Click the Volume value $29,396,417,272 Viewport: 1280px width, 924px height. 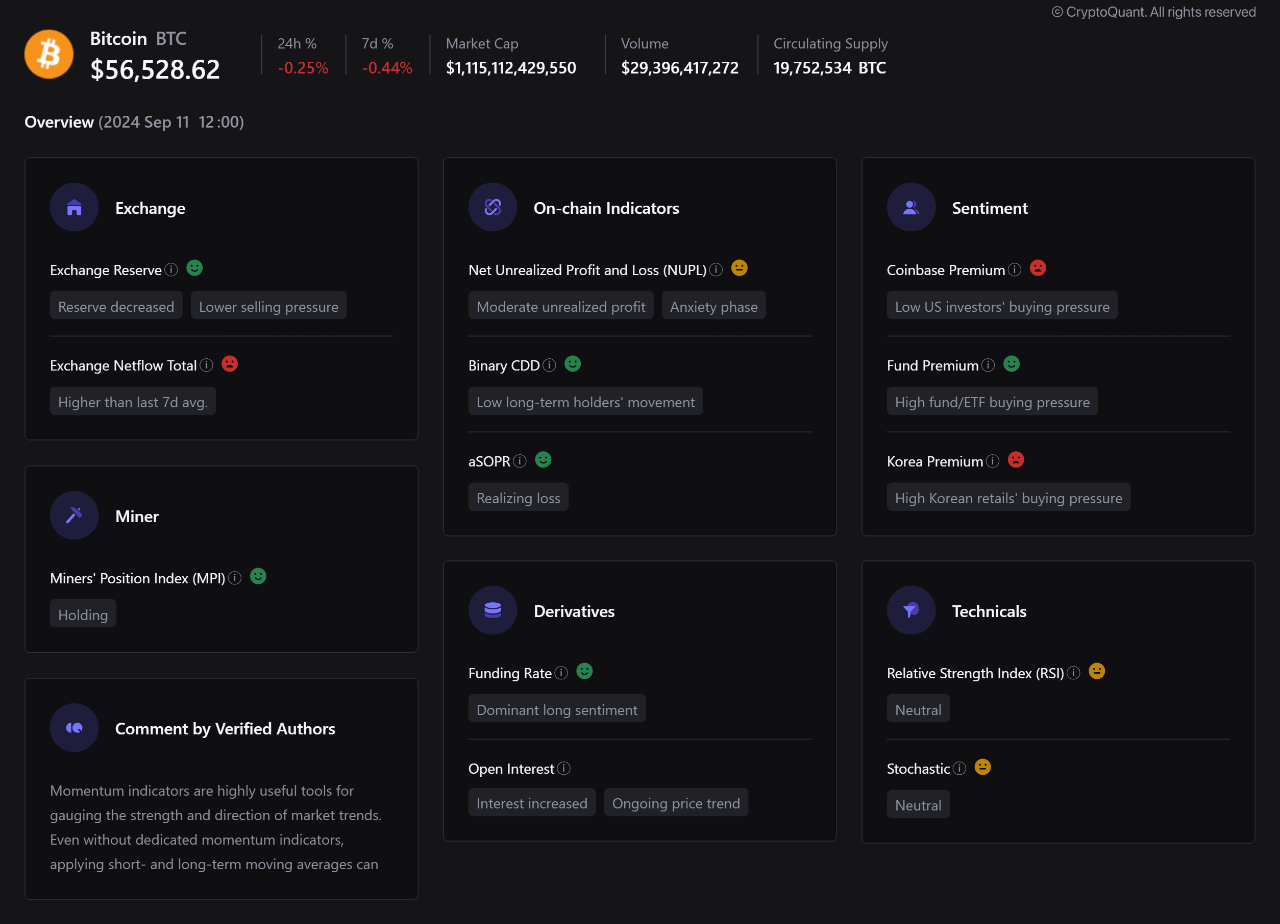tap(680, 68)
